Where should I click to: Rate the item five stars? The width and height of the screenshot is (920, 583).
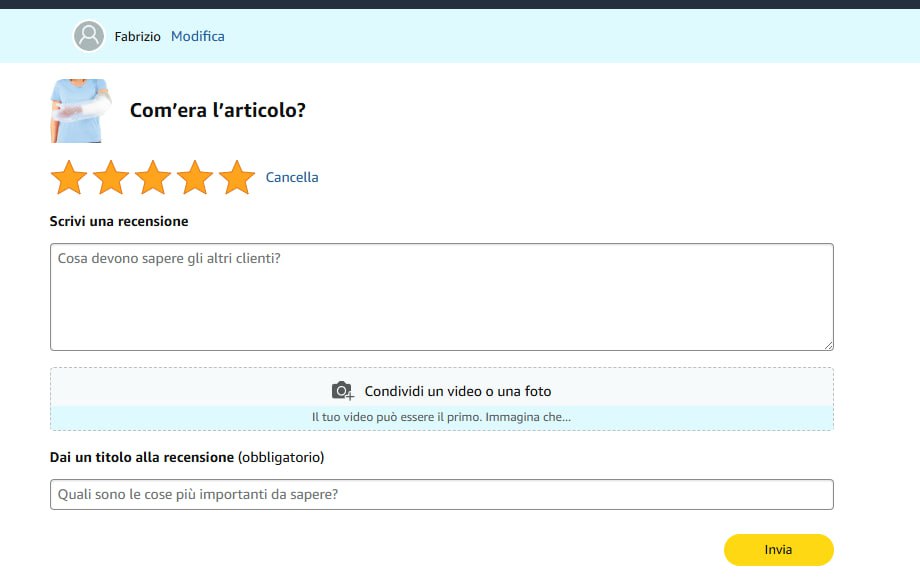(x=237, y=178)
